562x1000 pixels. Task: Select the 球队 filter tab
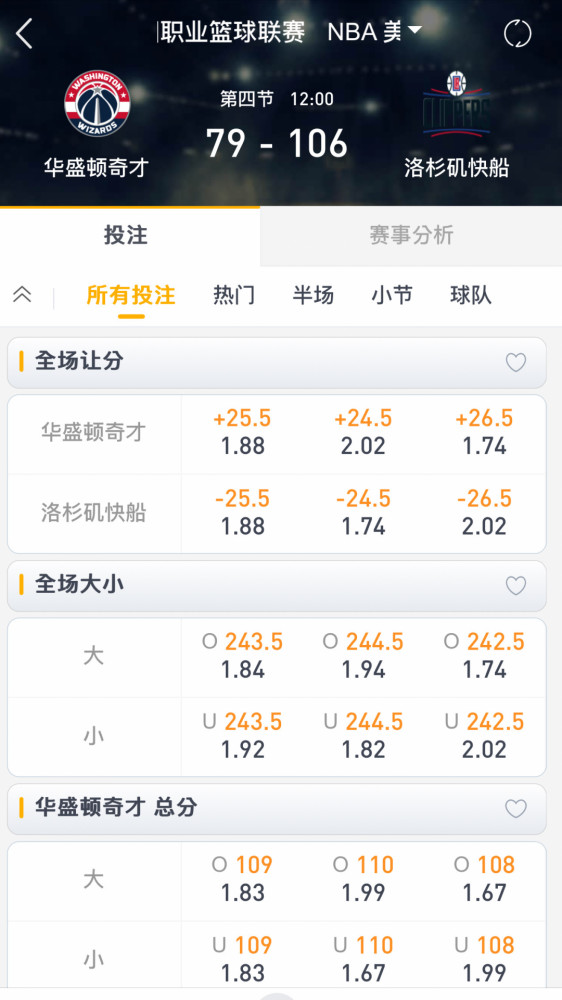[471, 295]
